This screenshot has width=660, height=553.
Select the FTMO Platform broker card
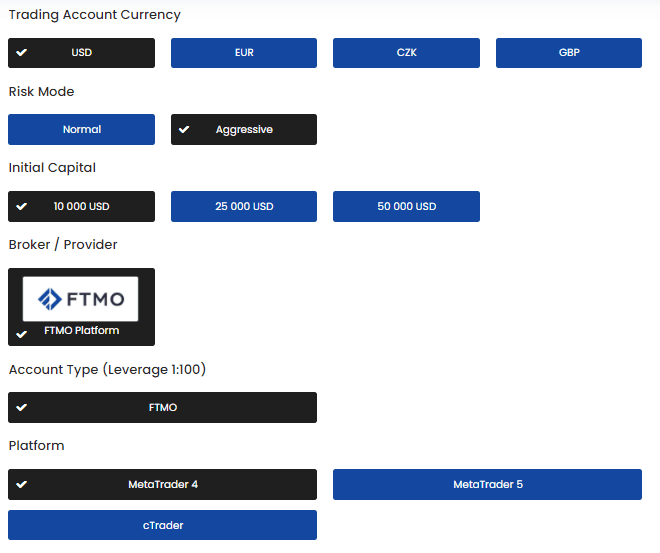tap(81, 307)
